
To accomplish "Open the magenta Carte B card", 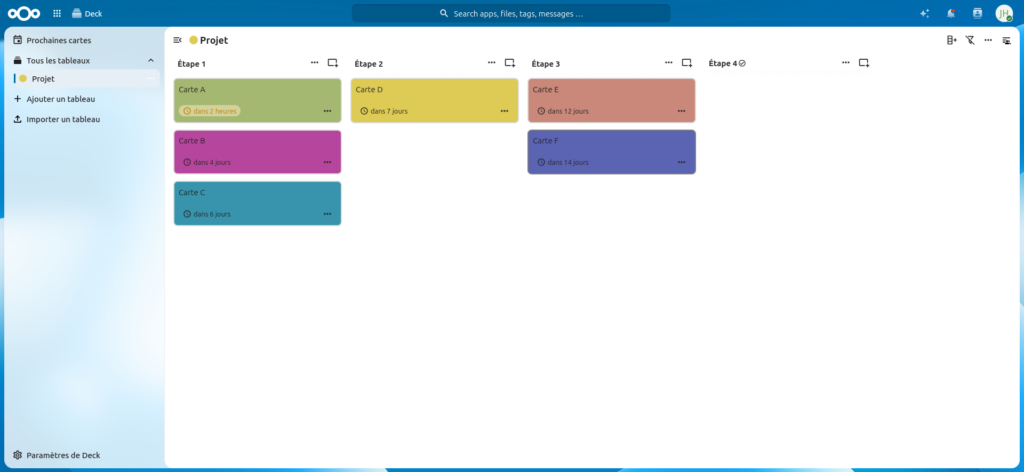I will 257,152.
